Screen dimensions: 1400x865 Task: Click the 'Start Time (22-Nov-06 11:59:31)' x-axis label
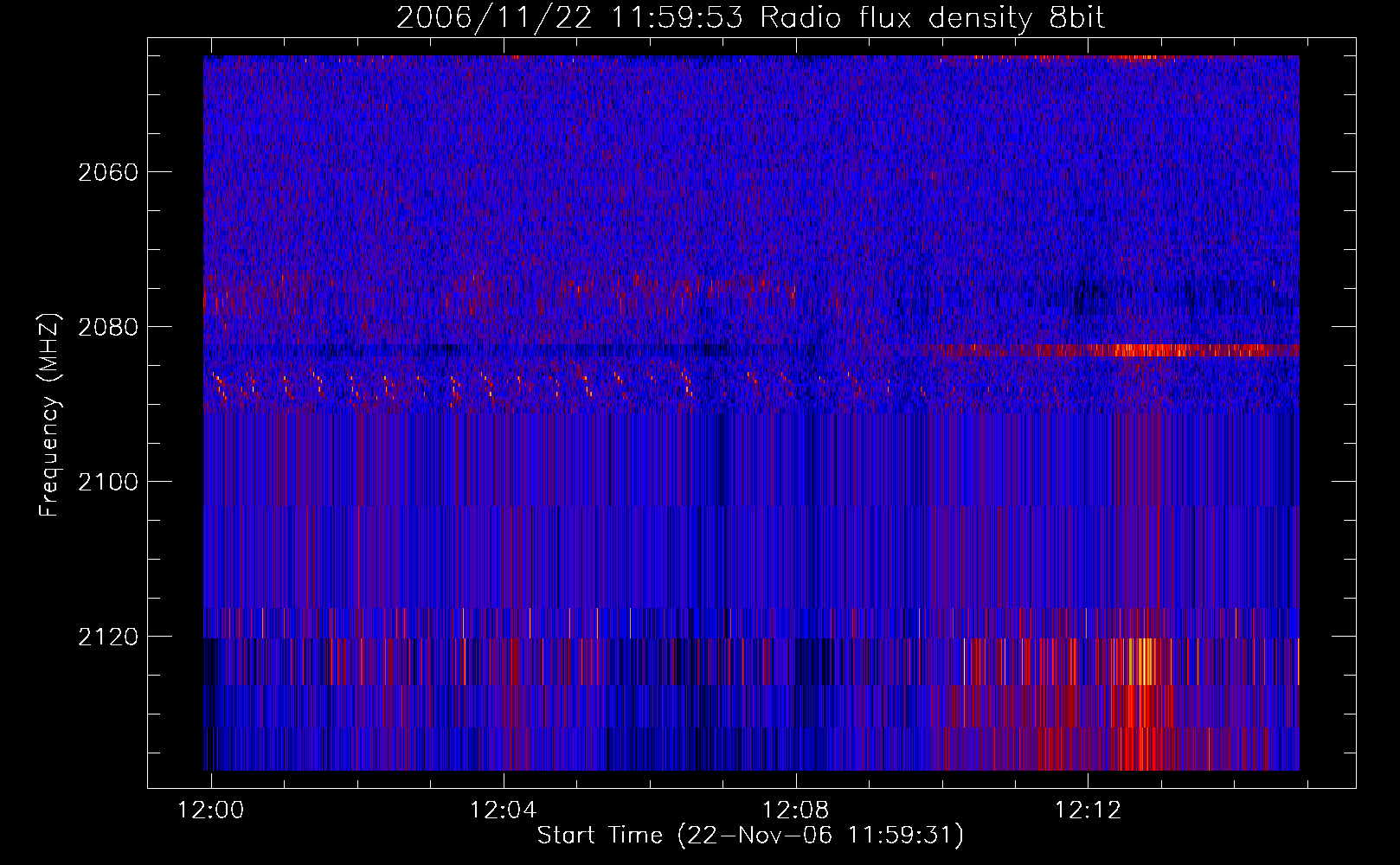(x=750, y=836)
